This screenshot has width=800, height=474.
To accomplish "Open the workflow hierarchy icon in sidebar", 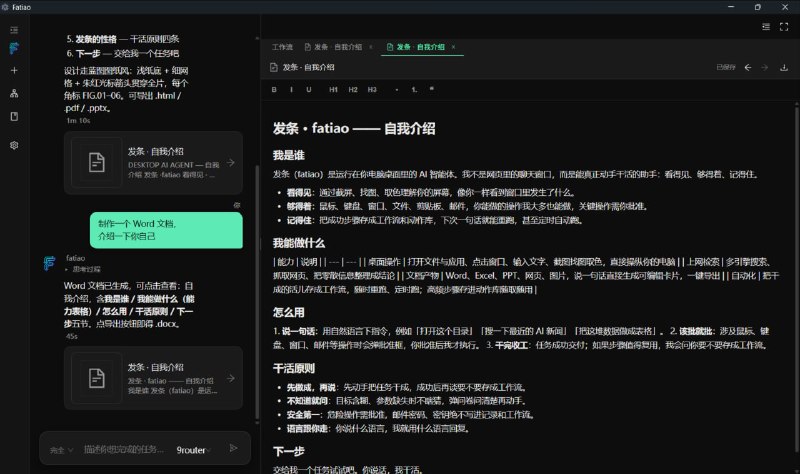I will pos(14,93).
